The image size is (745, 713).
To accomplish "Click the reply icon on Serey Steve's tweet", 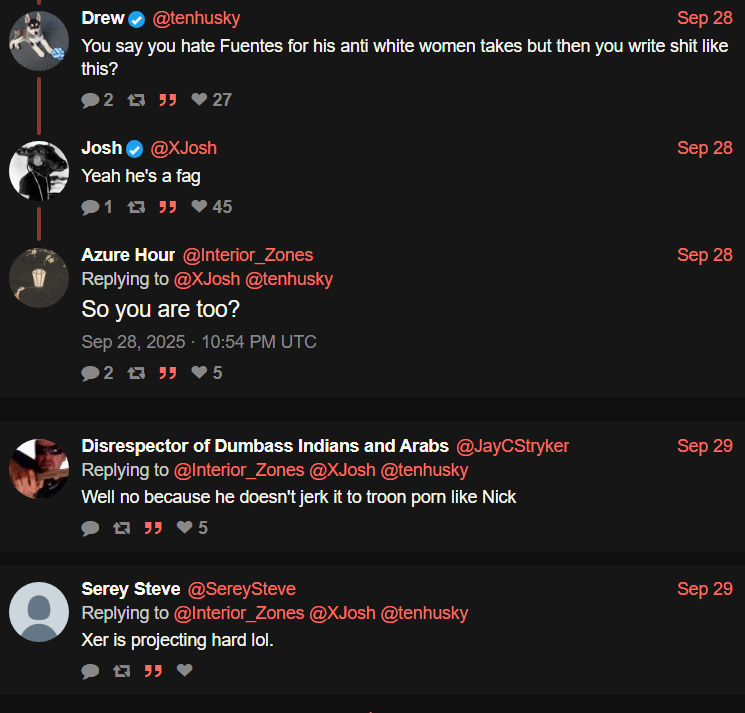I will tap(90, 671).
